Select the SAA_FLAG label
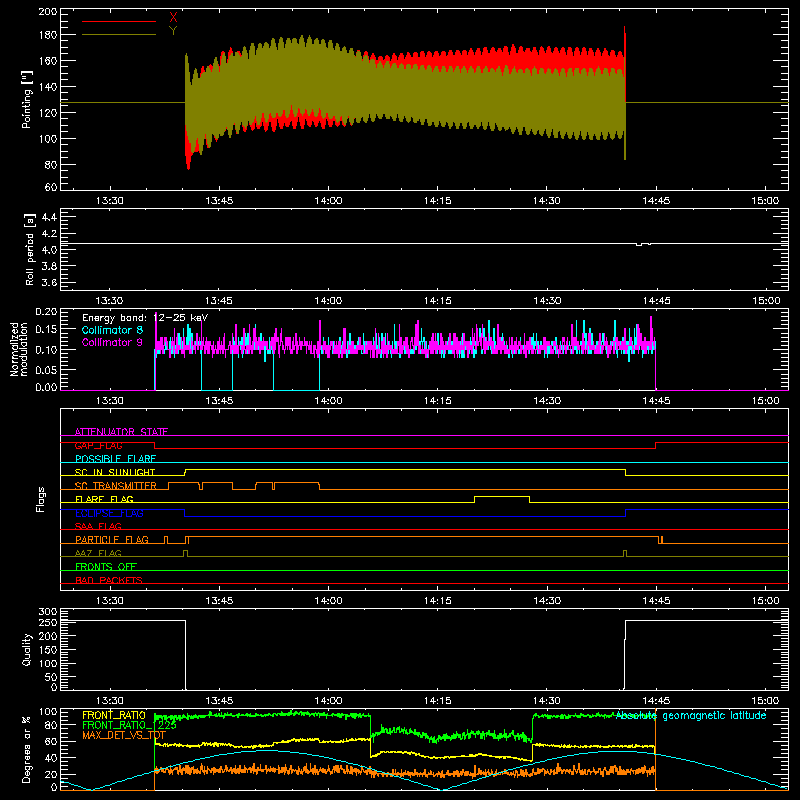Image resolution: width=800 pixels, height=800 pixels. tap(98, 526)
